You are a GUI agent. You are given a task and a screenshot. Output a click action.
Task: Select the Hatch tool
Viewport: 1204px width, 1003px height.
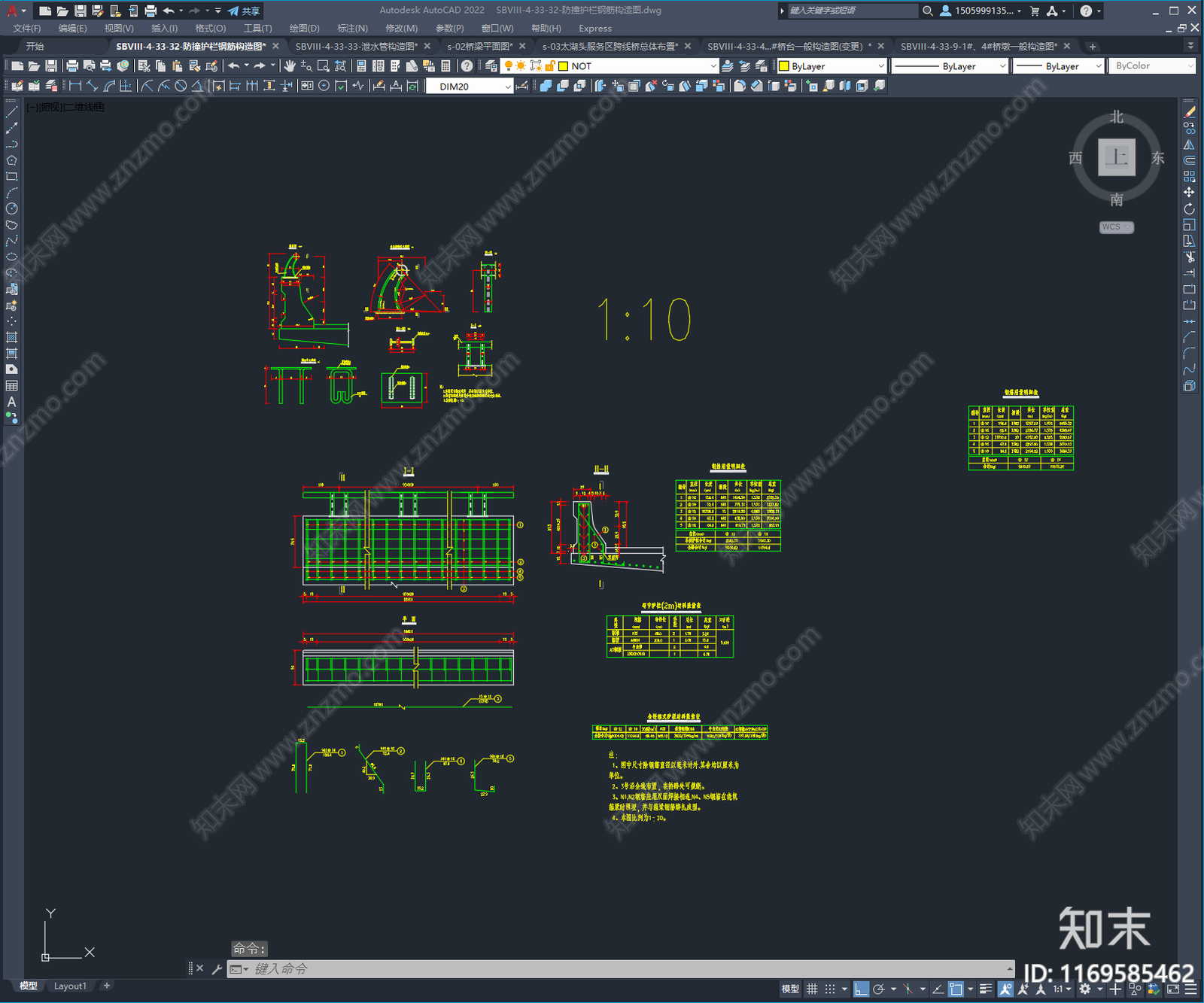[x=11, y=337]
